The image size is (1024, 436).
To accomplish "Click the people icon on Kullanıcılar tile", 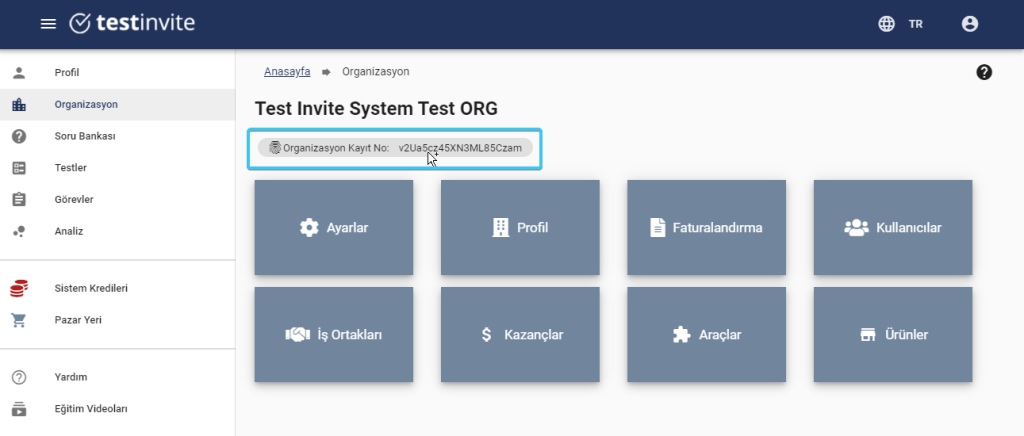I will coord(856,228).
